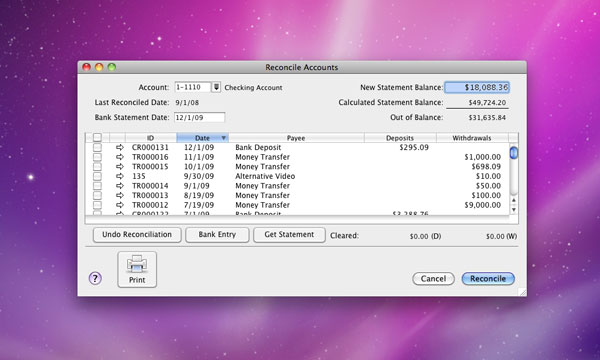Click the Out of Balance value $31,635.84

pos(487,117)
